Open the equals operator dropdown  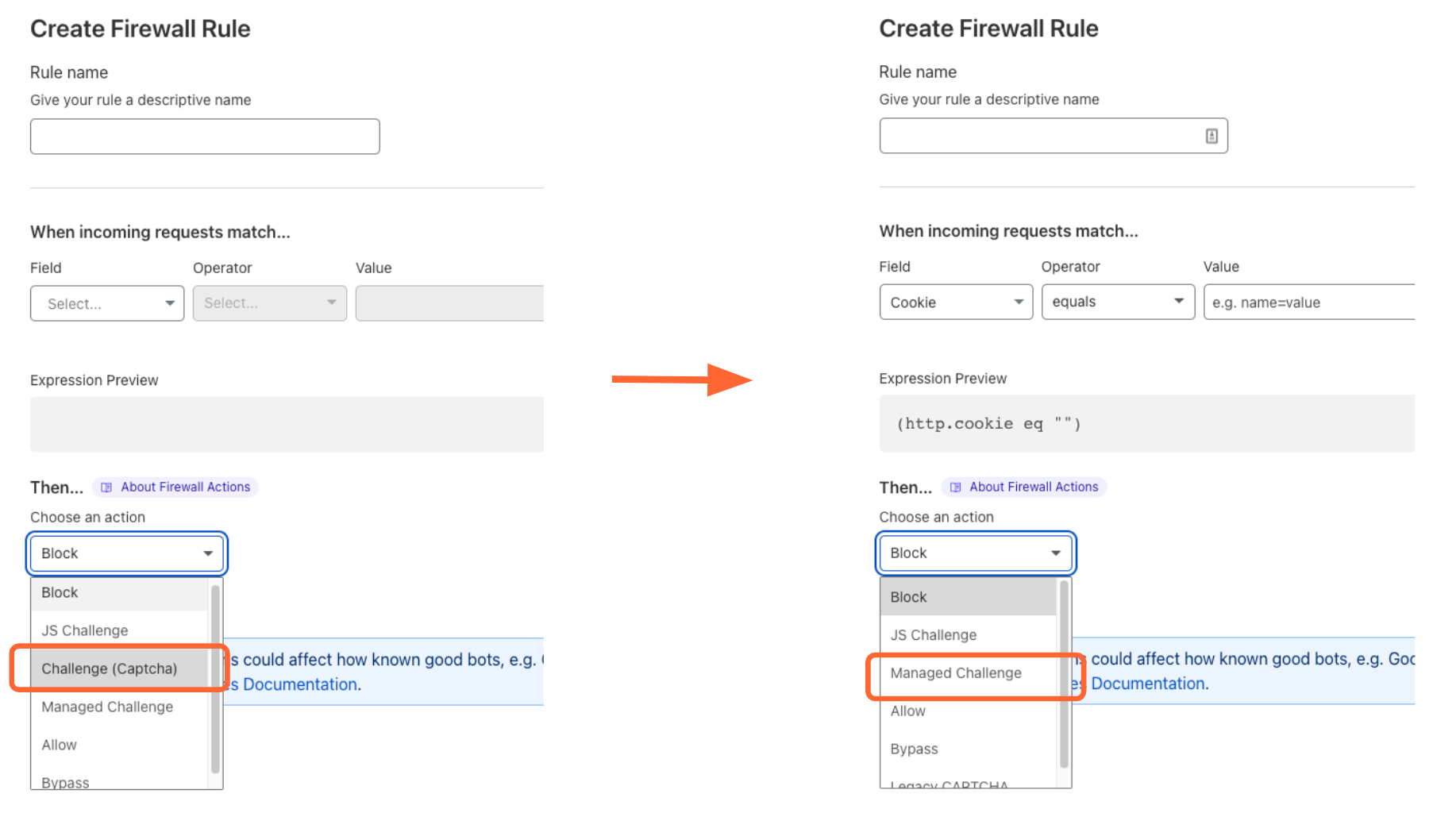click(1118, 302)
